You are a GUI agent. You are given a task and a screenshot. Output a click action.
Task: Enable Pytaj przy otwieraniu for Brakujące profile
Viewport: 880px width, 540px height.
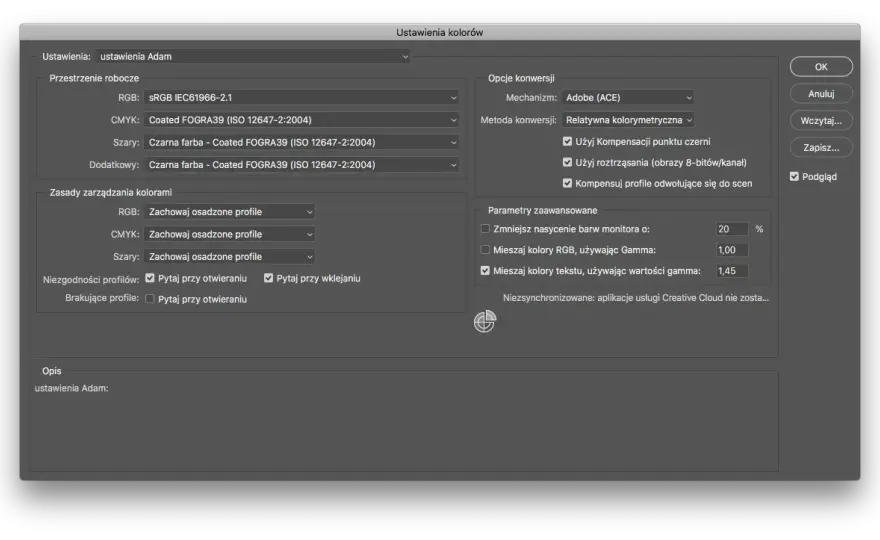pos(150,299)
